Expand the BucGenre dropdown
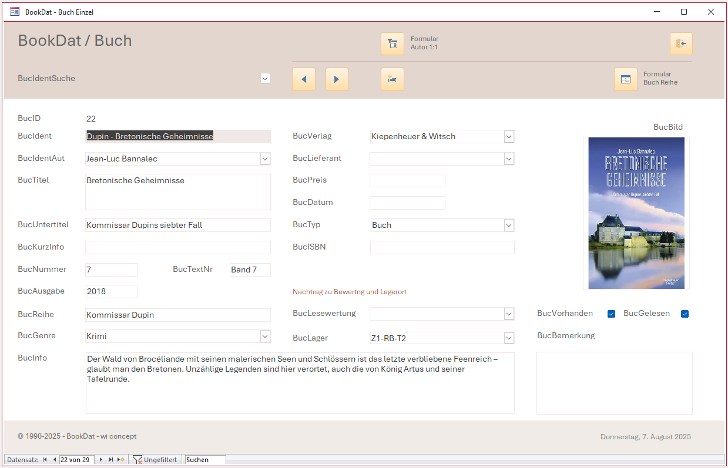The width and height of the screenshot is (728, 468). (x=265, y=337)
